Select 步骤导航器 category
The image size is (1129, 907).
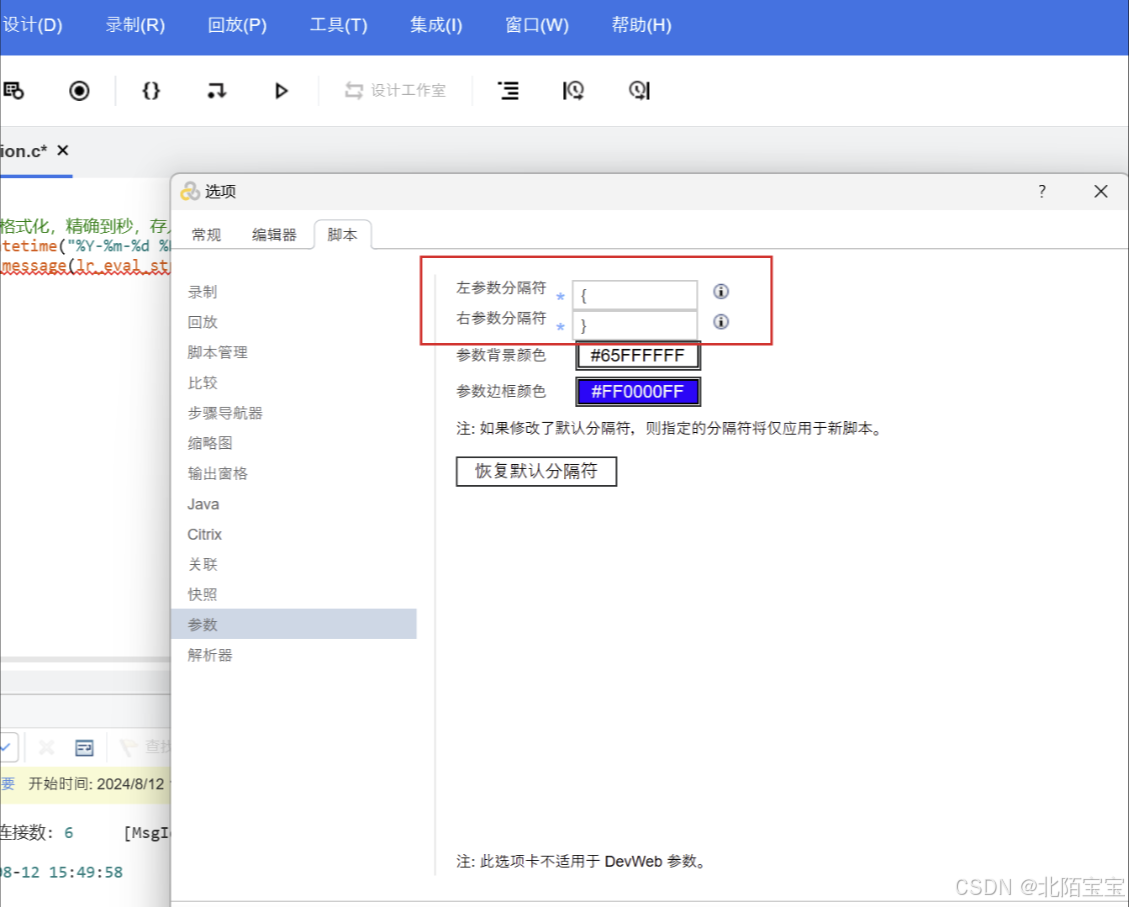point(225,413)
